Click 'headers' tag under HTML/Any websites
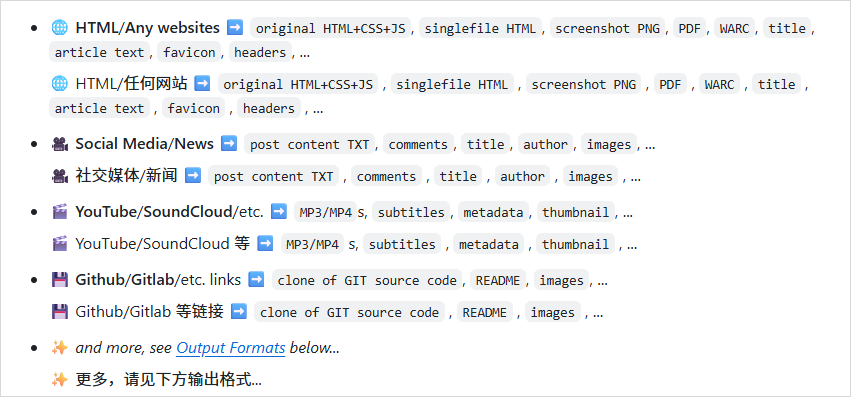 click(x=260, y=52)
